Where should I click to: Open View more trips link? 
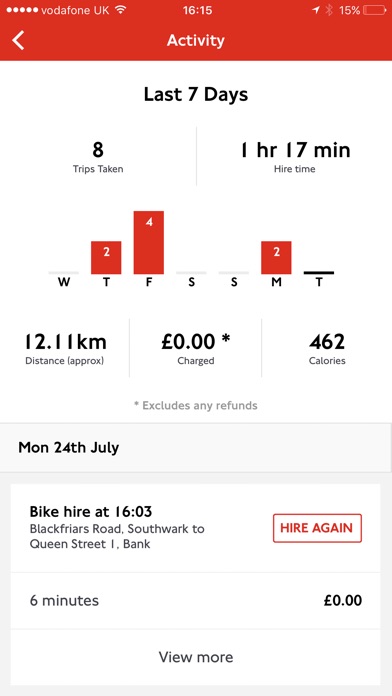pyautogui.click(x=196, y=657)
